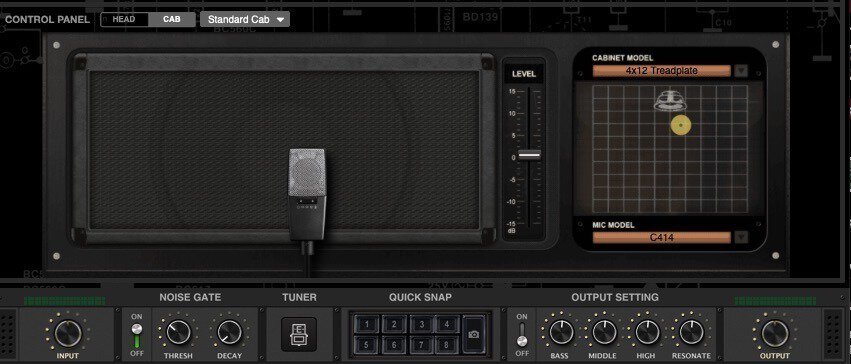Open the tuner icon button
851x364 pixels.
[x=299, y=334]
